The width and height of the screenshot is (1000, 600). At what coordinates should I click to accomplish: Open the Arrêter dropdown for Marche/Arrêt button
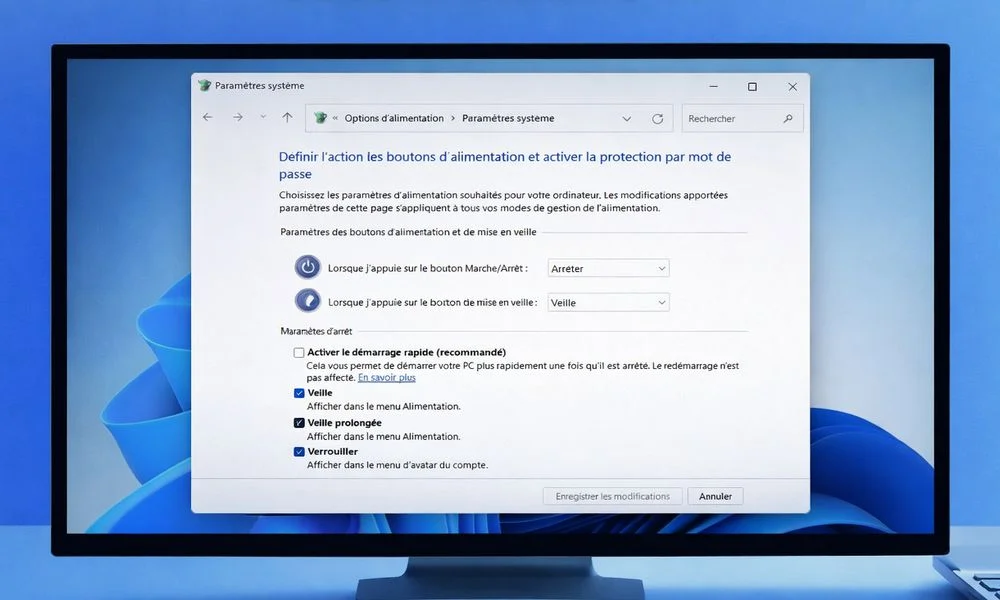[608, 268]
